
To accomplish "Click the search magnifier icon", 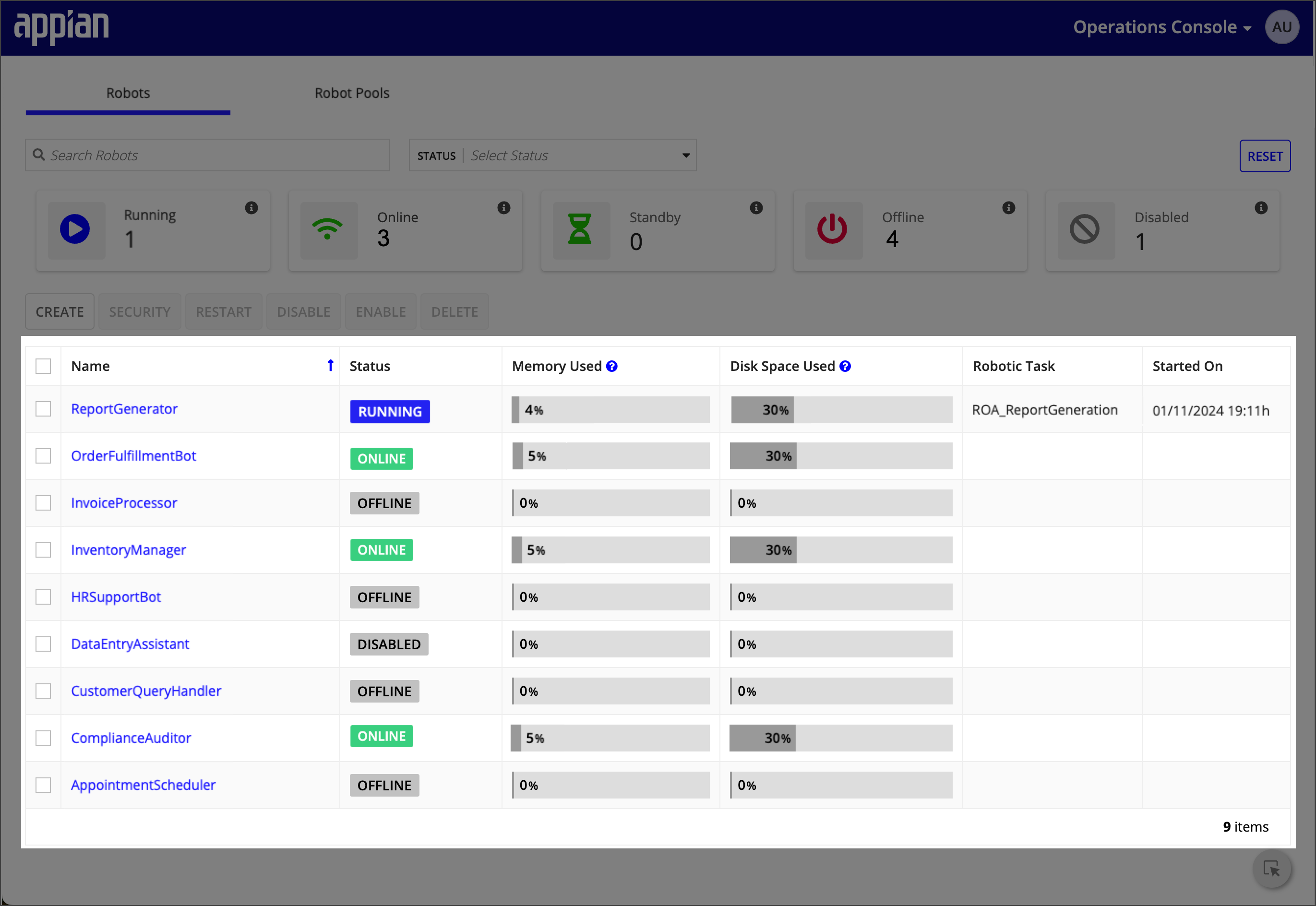I will click(38, 155).
